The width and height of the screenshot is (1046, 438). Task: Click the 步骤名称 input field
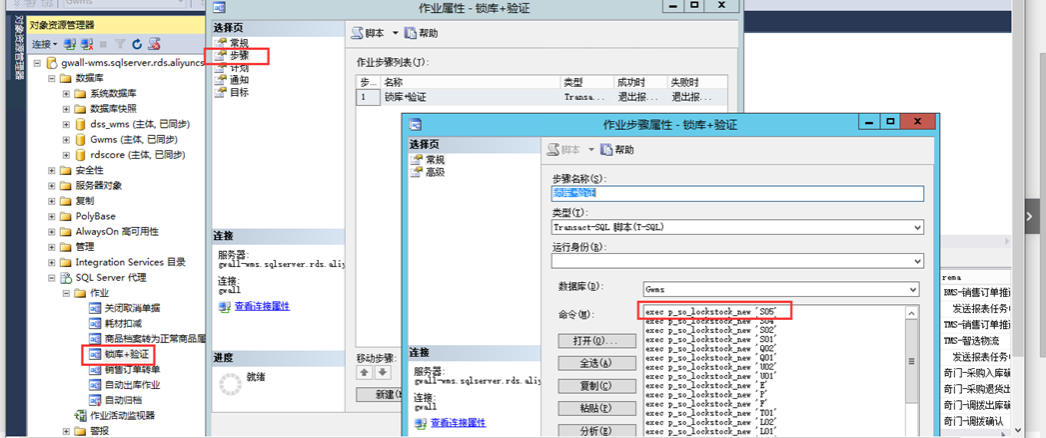pos(738,193)
